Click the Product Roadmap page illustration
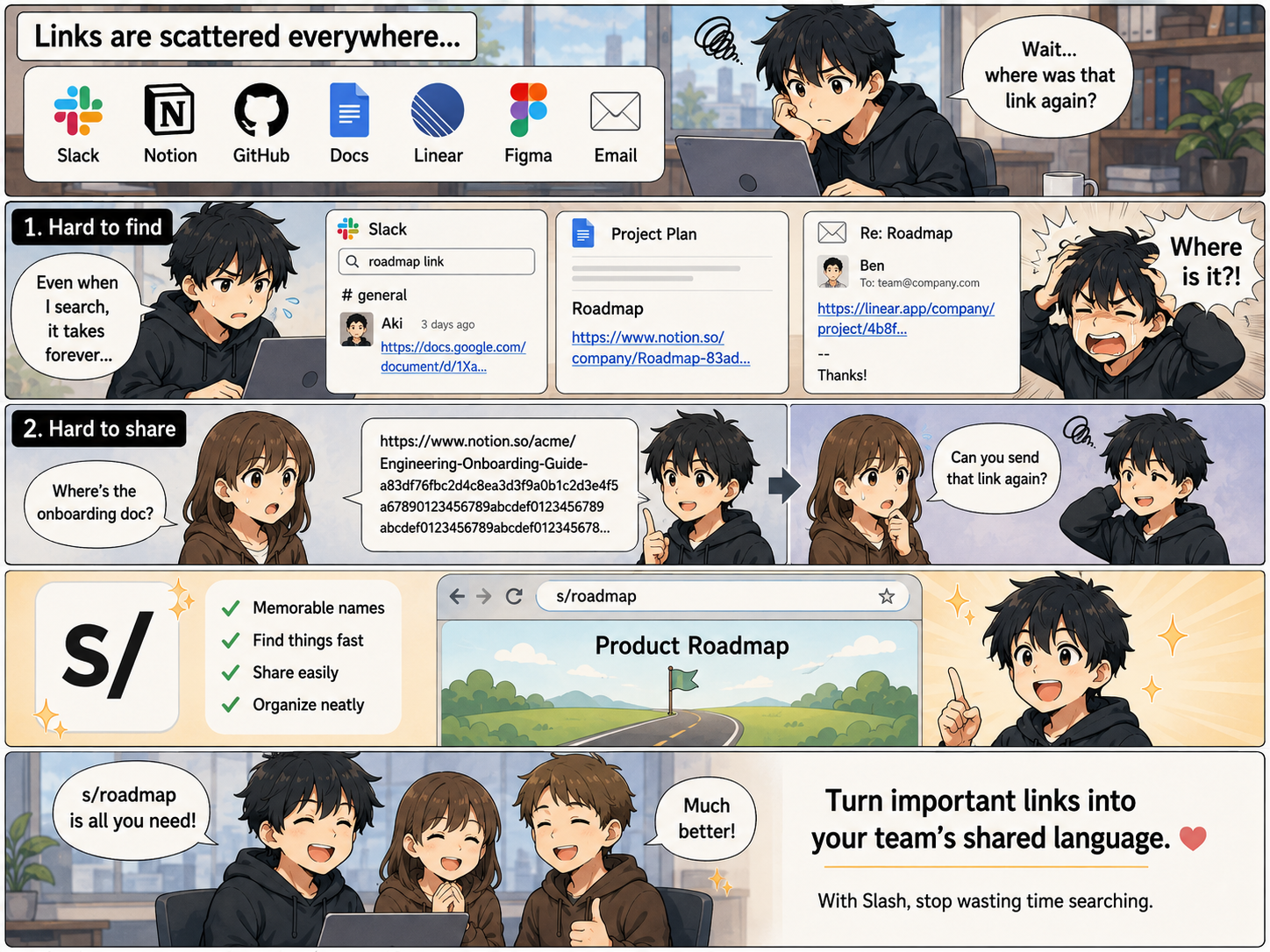Image resolution: width=1270 pixels, height=952 pixels. coord(680,684)
